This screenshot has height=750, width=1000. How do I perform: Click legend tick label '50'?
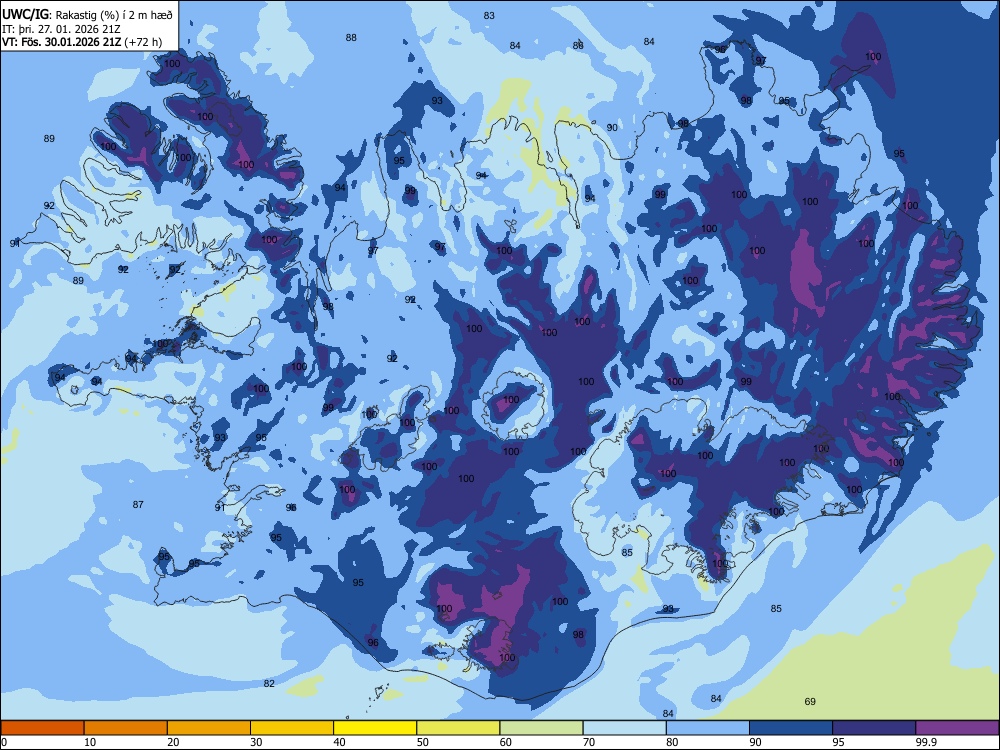point(422,742)
